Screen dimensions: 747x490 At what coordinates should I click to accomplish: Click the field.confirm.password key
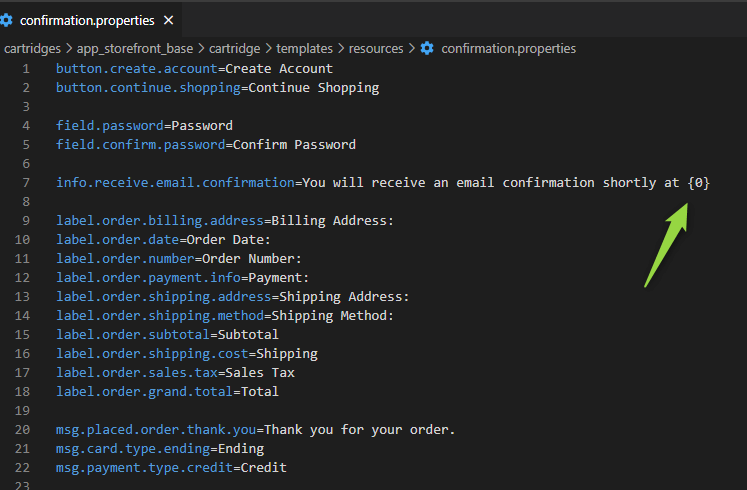coord(141,145)
